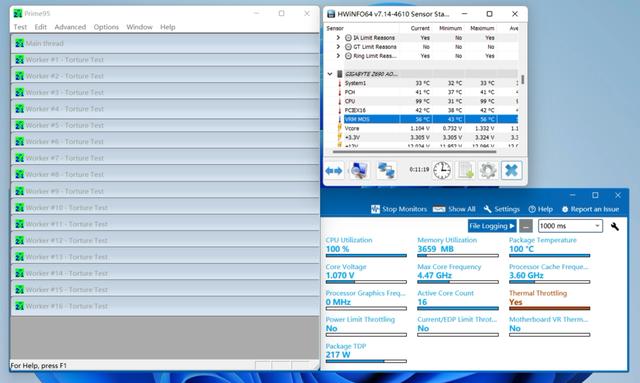
Task: Click the CPU Utilization progress bar
Action: coord(366,256)
